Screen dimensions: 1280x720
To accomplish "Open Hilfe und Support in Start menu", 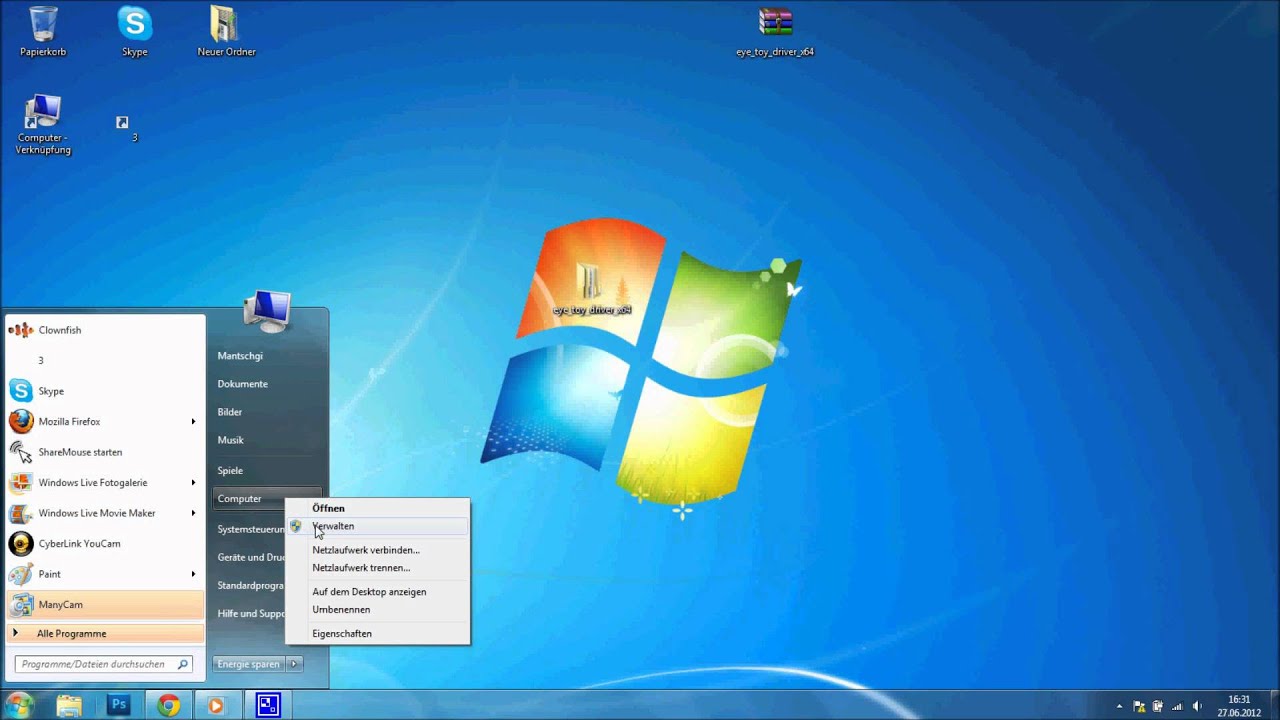I will pyautogui.click(x=249, y=613).
